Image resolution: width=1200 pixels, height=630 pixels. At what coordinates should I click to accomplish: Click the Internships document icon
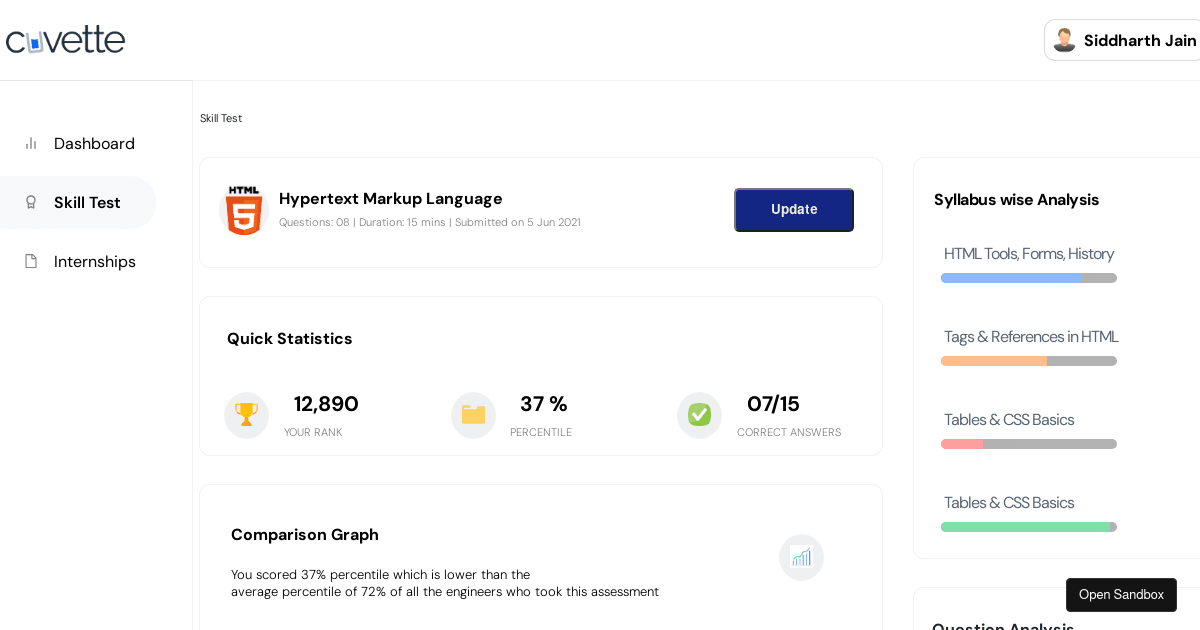31,261
